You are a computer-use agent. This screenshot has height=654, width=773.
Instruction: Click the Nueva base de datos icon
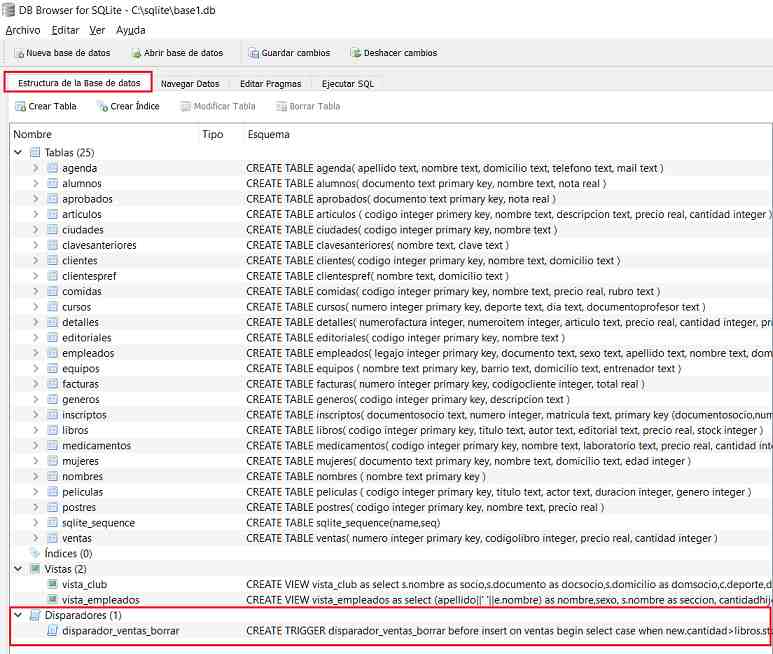pos(19,53)
